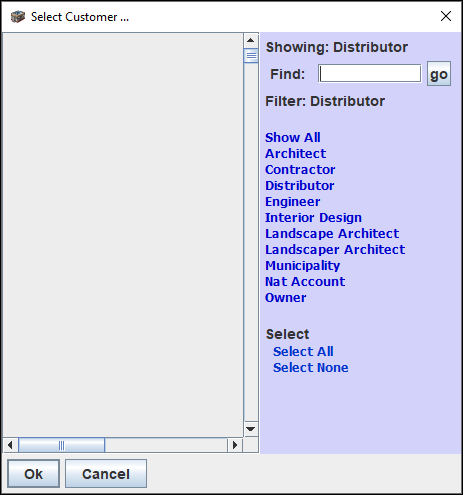The height and width of the screenshot is (495, 463).
Task: Select the Distributor filter link
Action: [x=300, y=185]
